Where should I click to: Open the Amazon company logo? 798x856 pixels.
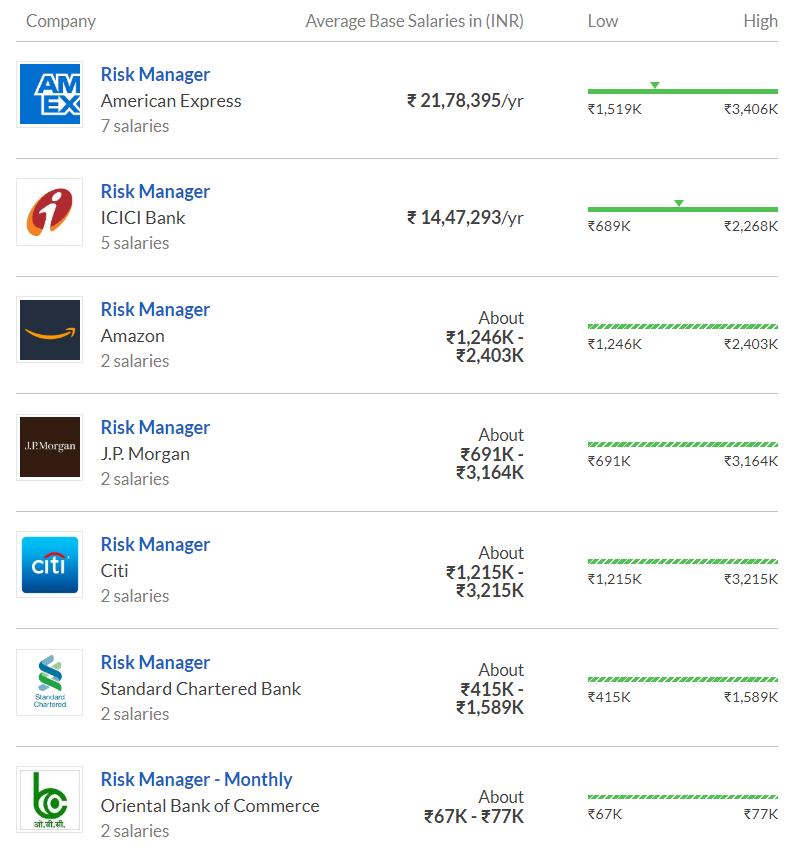coord(50,330)
